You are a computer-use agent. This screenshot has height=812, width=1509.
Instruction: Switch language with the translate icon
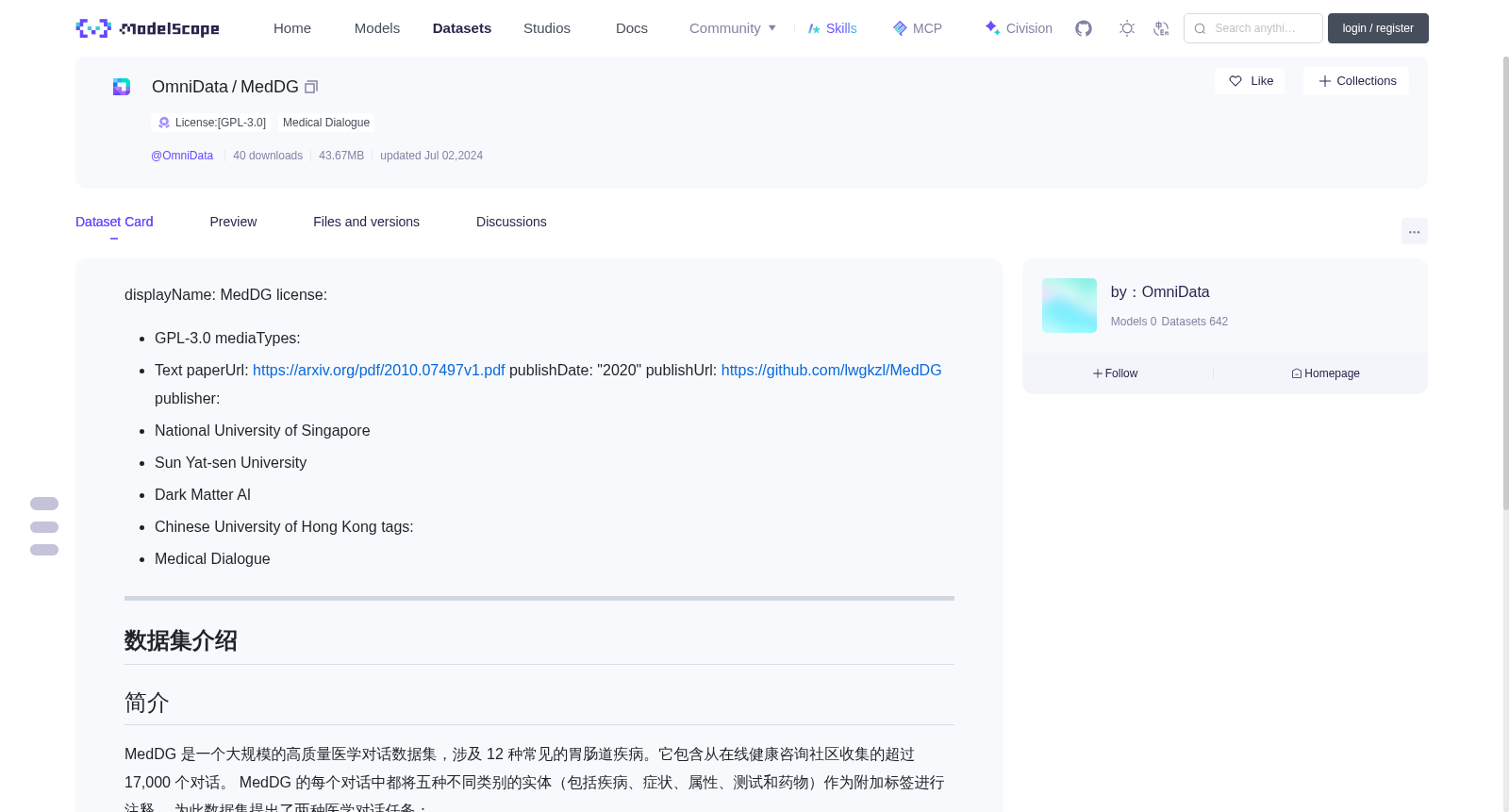click(1161, 28)
